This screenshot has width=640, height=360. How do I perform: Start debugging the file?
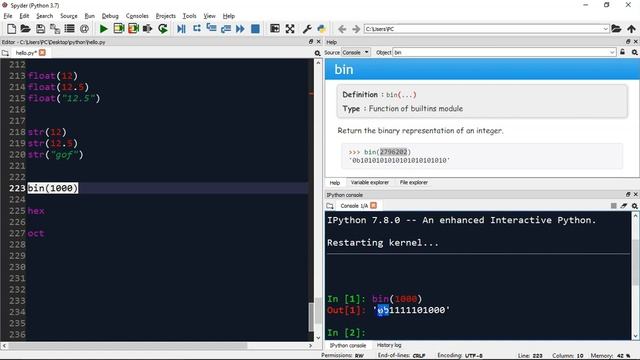182,29
